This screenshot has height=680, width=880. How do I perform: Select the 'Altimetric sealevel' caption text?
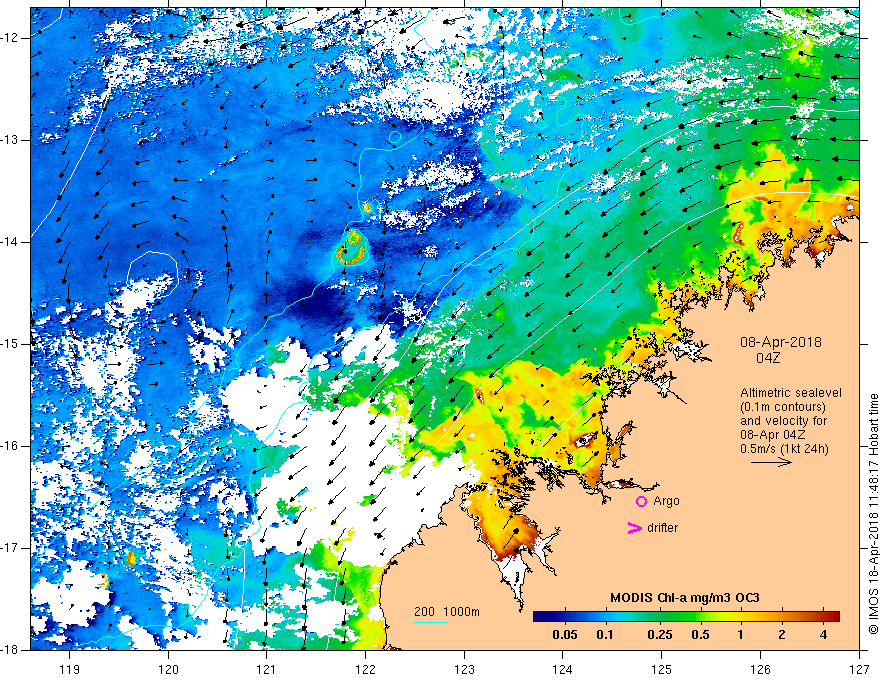791,393
